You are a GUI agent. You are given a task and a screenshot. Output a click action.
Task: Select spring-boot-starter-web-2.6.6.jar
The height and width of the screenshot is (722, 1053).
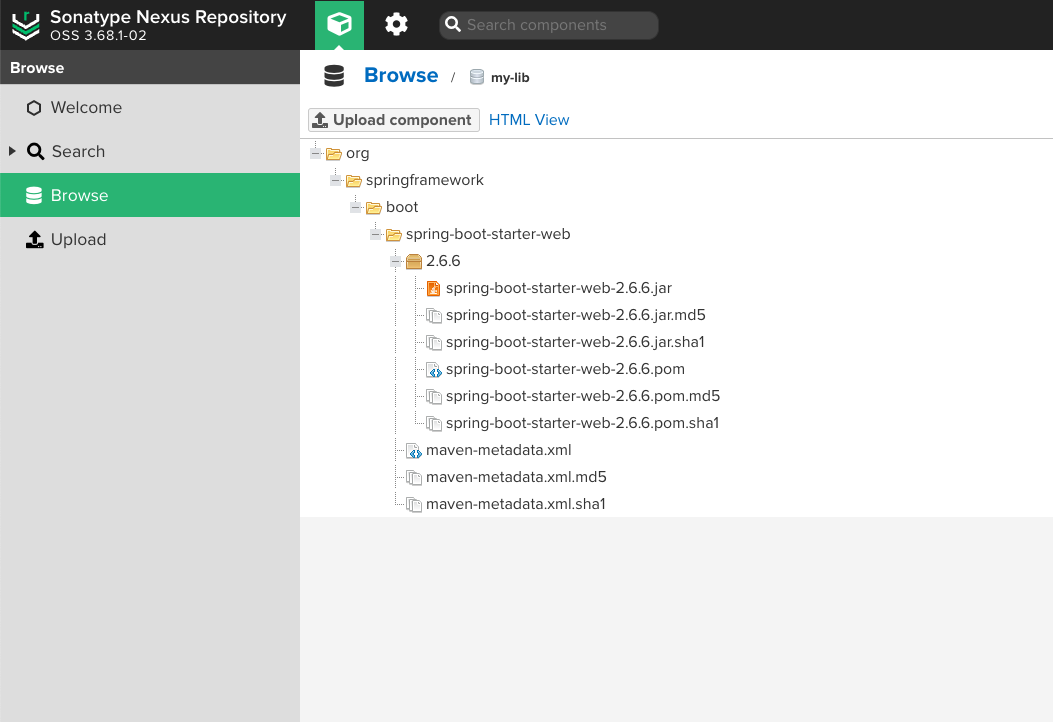click(x=559, y=287)
